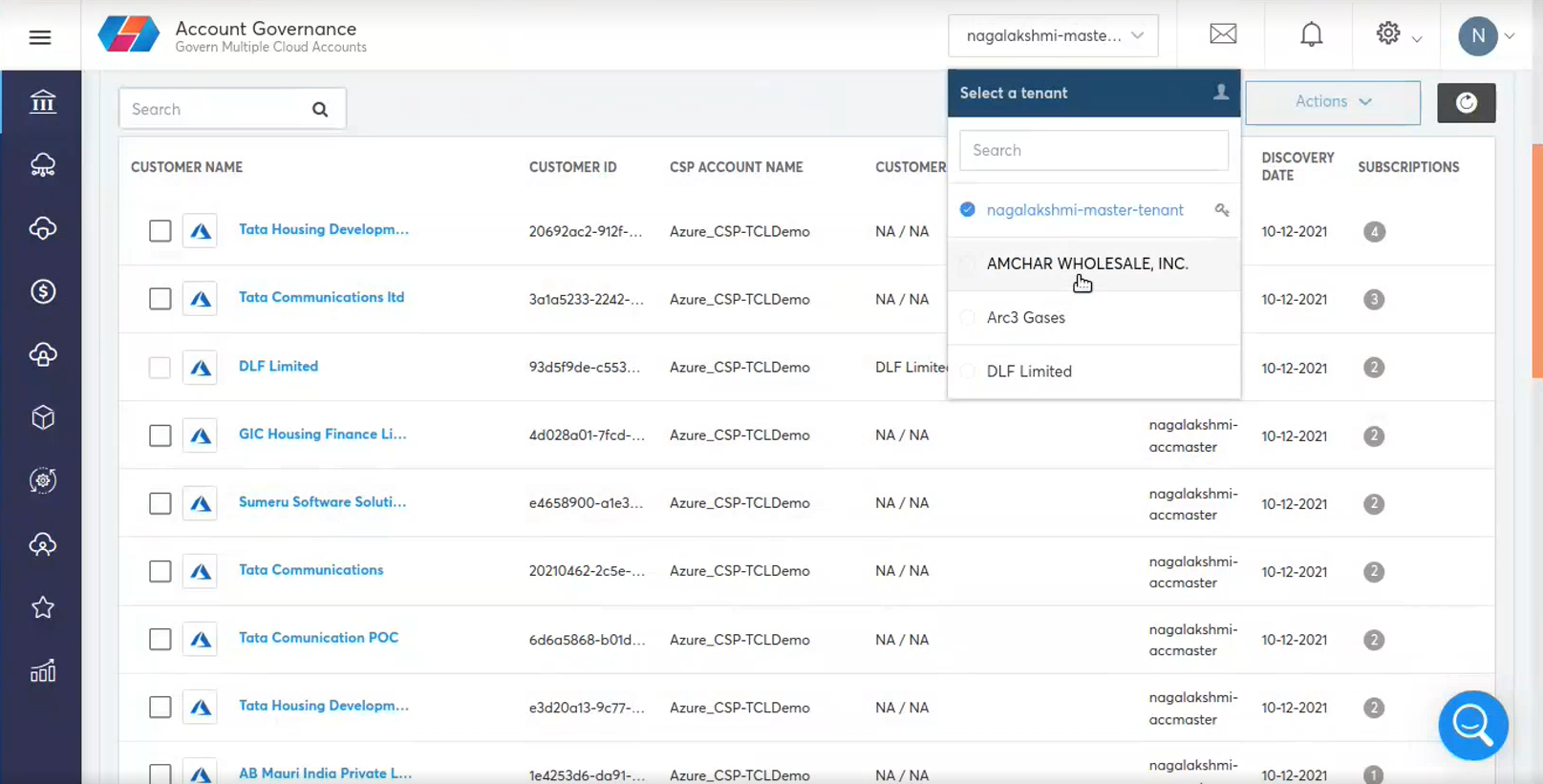The height and width of the screenshot is (784, 1543).
Task: Open the hamburger navigation menu
Action: [40, 37]
